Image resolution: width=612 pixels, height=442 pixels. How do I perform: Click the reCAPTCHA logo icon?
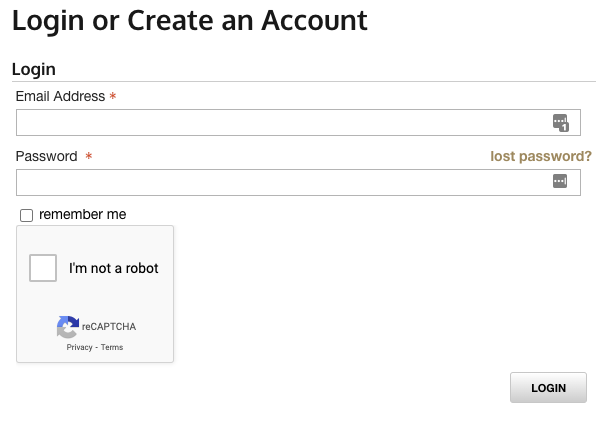[x=68, y=326]
